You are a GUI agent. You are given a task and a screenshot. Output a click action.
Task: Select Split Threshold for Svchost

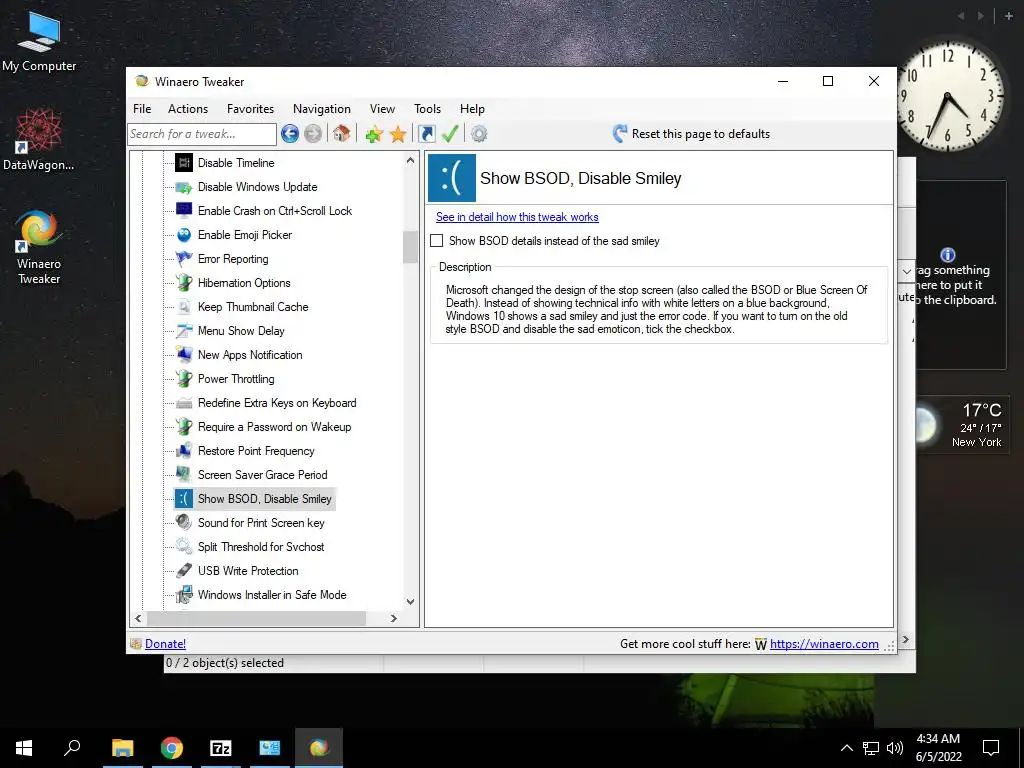point(261,547)
